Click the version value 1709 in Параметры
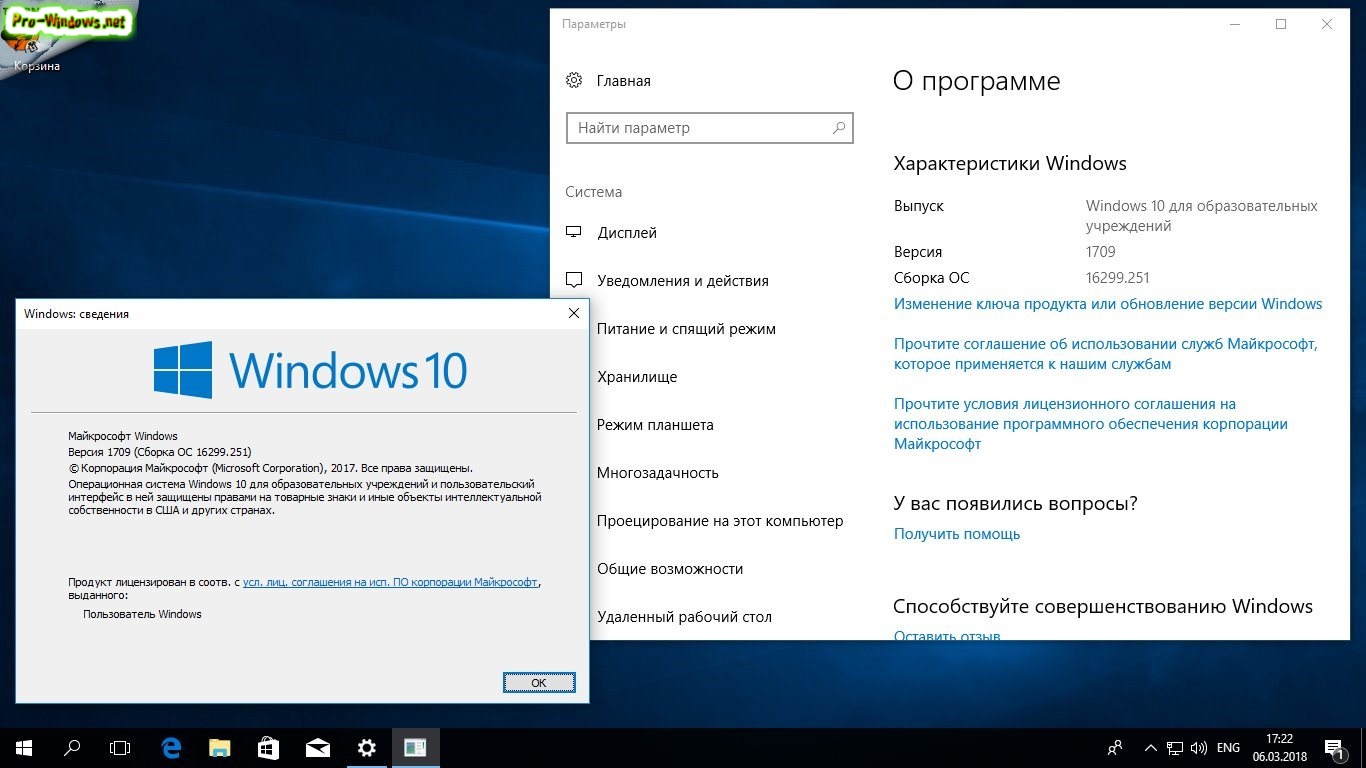The image size is (1366, 768). pyautogui.click(x=1101, y=252)
